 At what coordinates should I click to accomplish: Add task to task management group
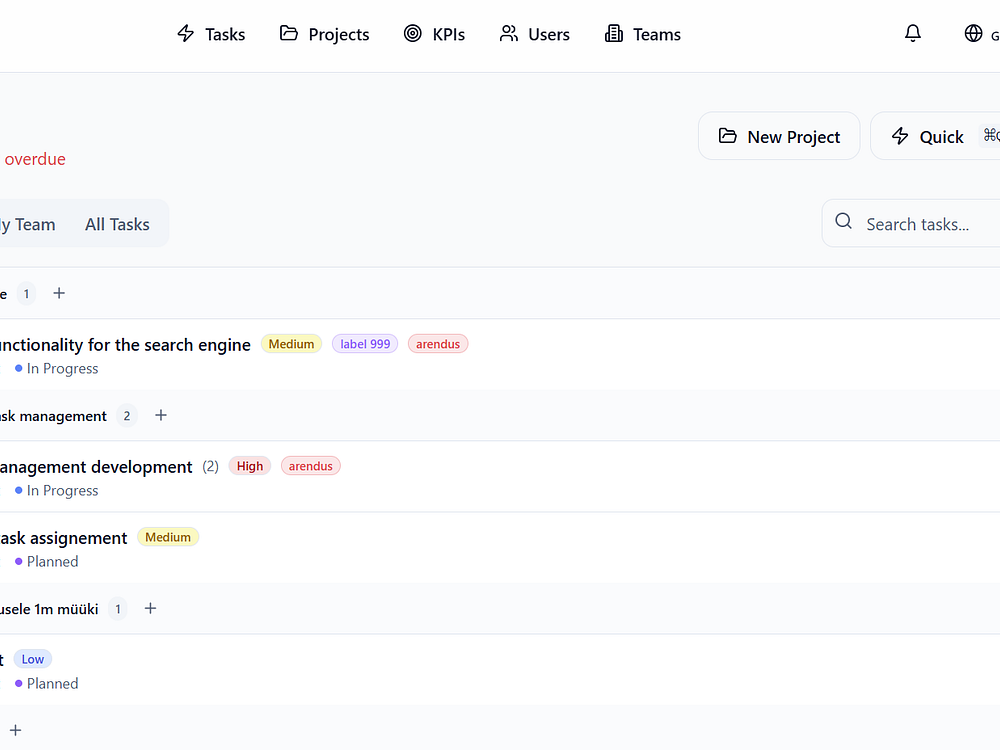click(161, 415)
